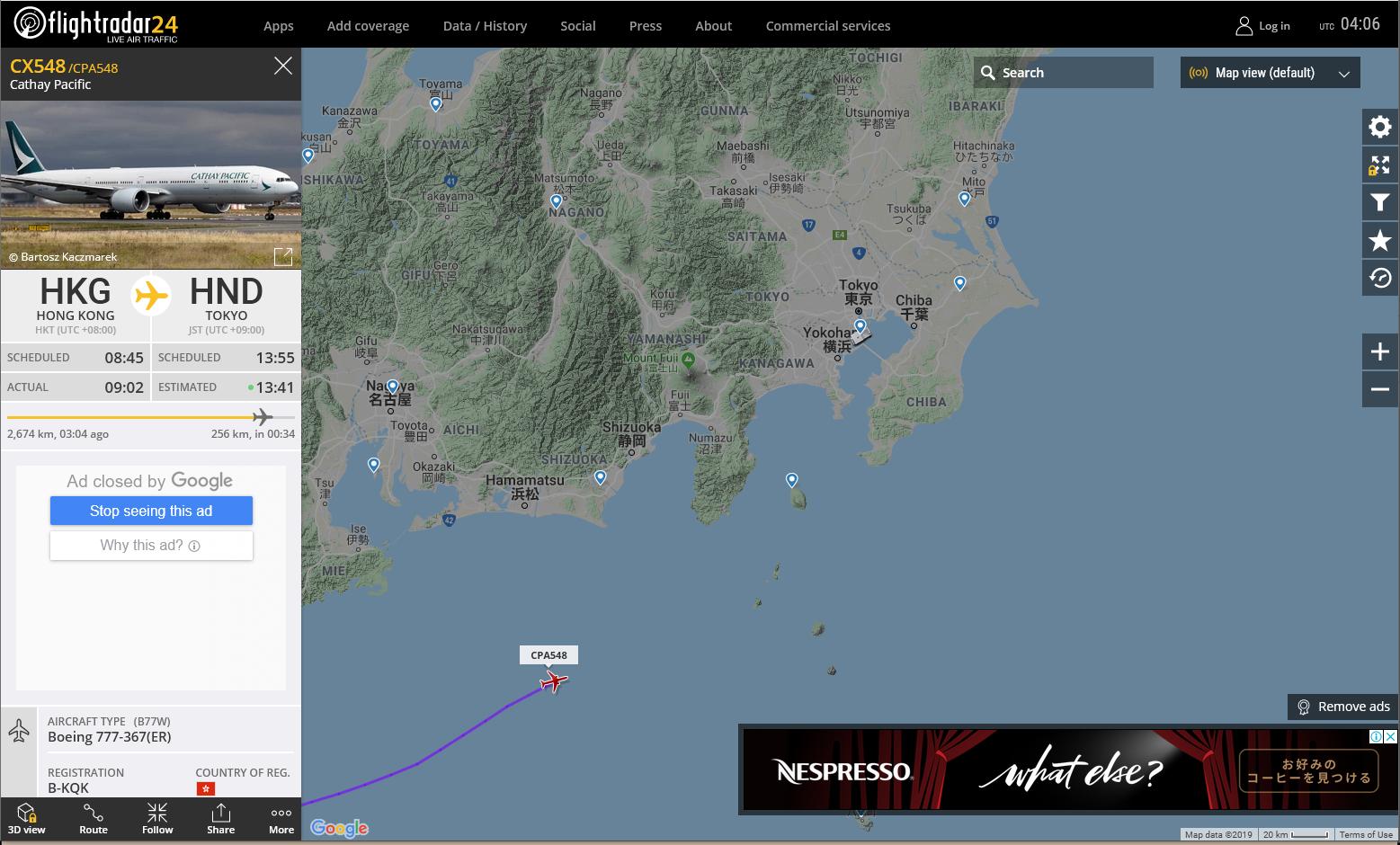
Task: Click airport pin east of Chiba
Action: (960, 284)
